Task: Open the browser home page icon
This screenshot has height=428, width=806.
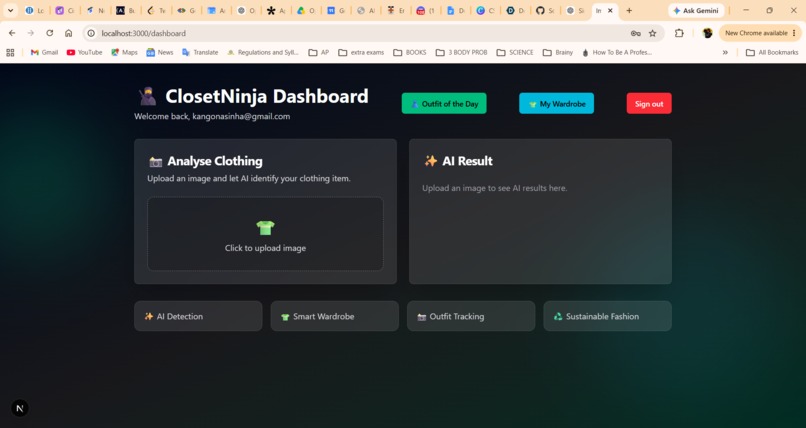Action: pos(68,33)
